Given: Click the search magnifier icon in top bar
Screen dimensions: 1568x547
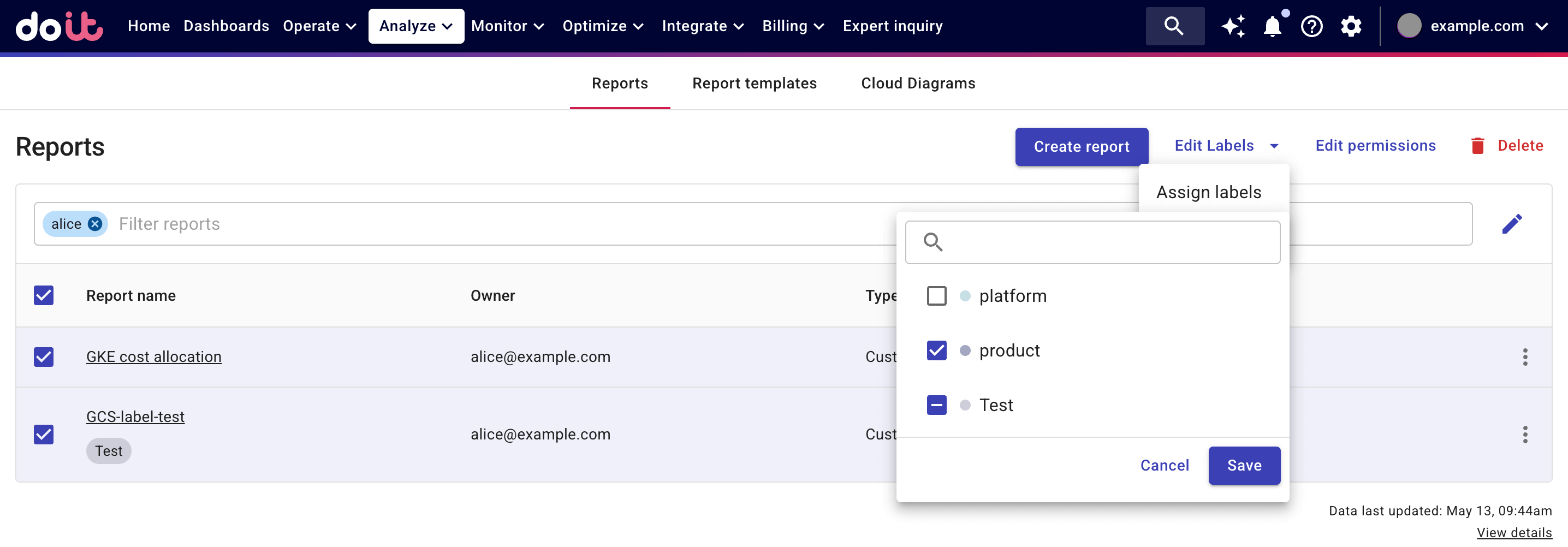Looking at the screenshot, I should point(1174,26).
